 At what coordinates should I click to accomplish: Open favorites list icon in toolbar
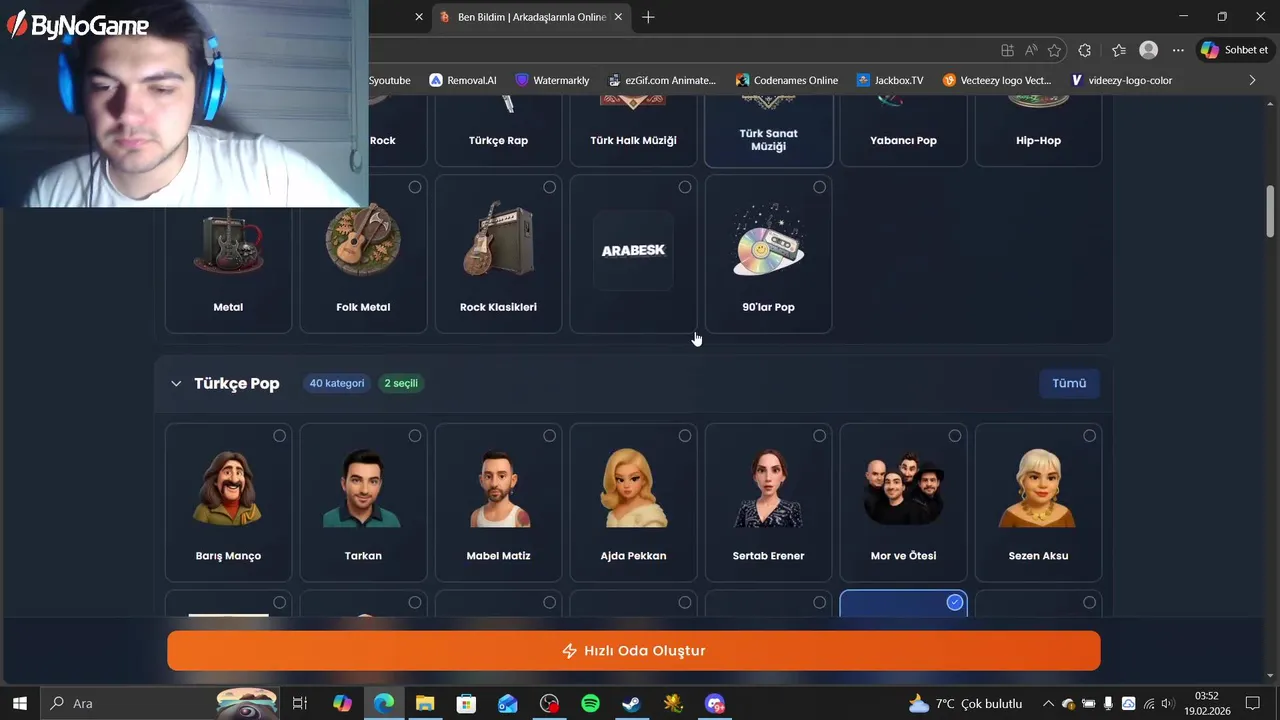coord(1118,50)
